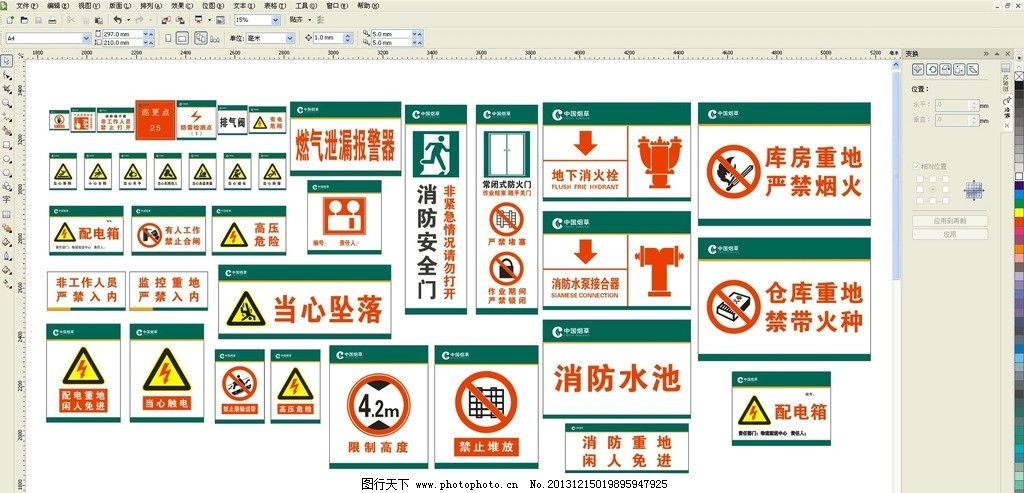
Task: Set page to portrait orientation
Action: [168, 39]
